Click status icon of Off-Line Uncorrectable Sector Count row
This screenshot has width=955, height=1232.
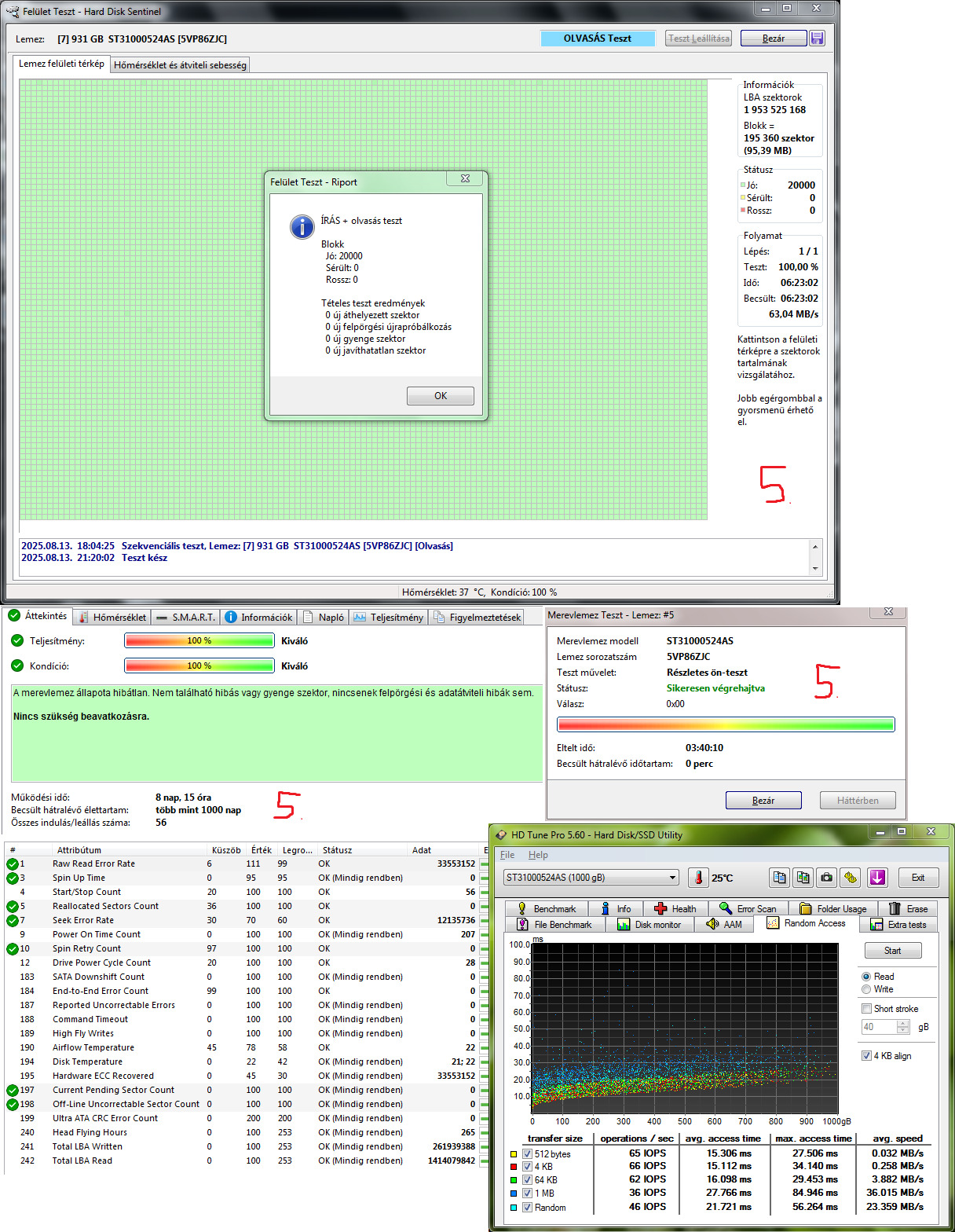[x=13, y=1104]
